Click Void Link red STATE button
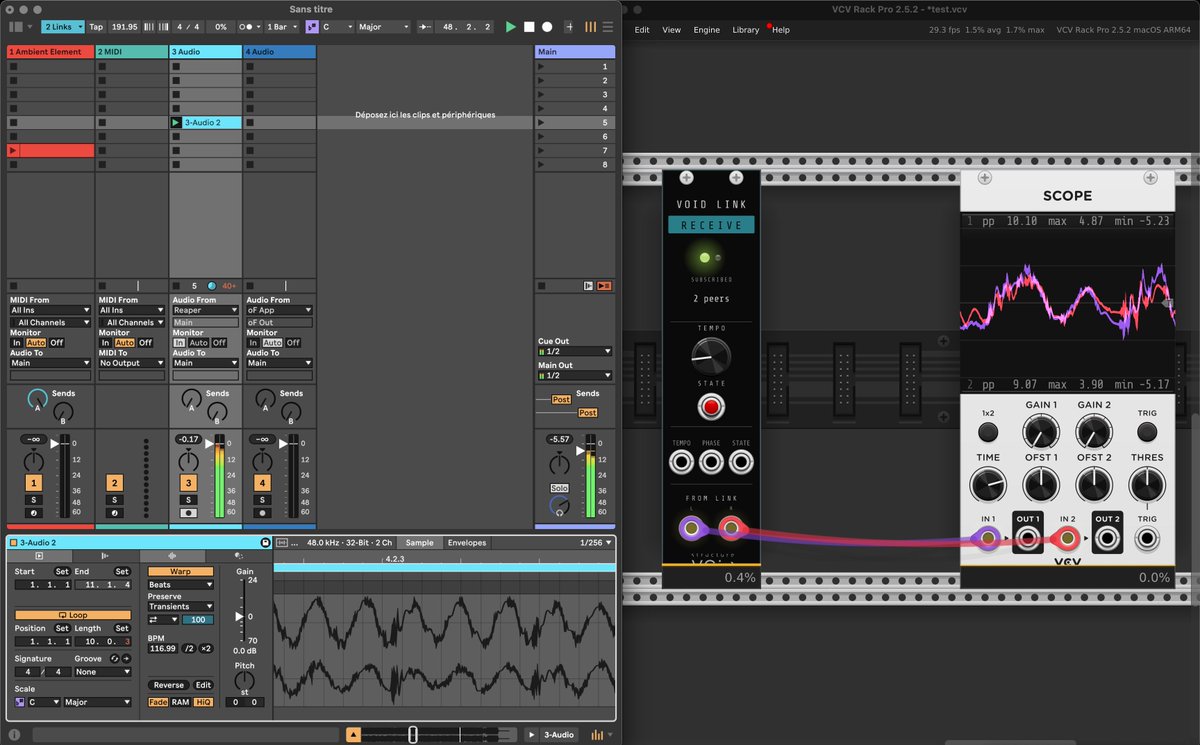Viewport: 1200px width, 745px height. pos(712,407)
